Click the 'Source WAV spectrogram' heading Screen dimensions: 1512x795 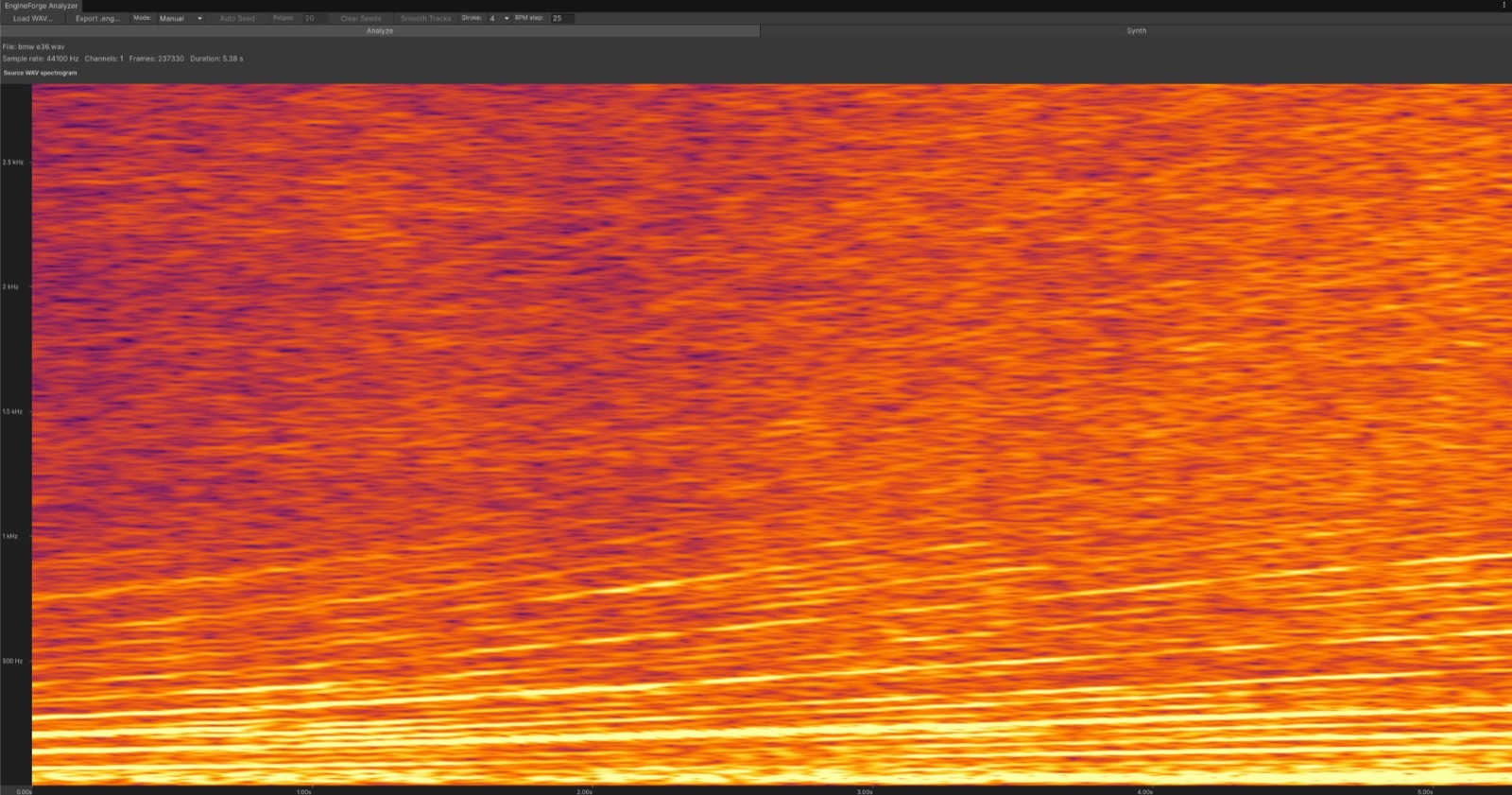(41, 73)
